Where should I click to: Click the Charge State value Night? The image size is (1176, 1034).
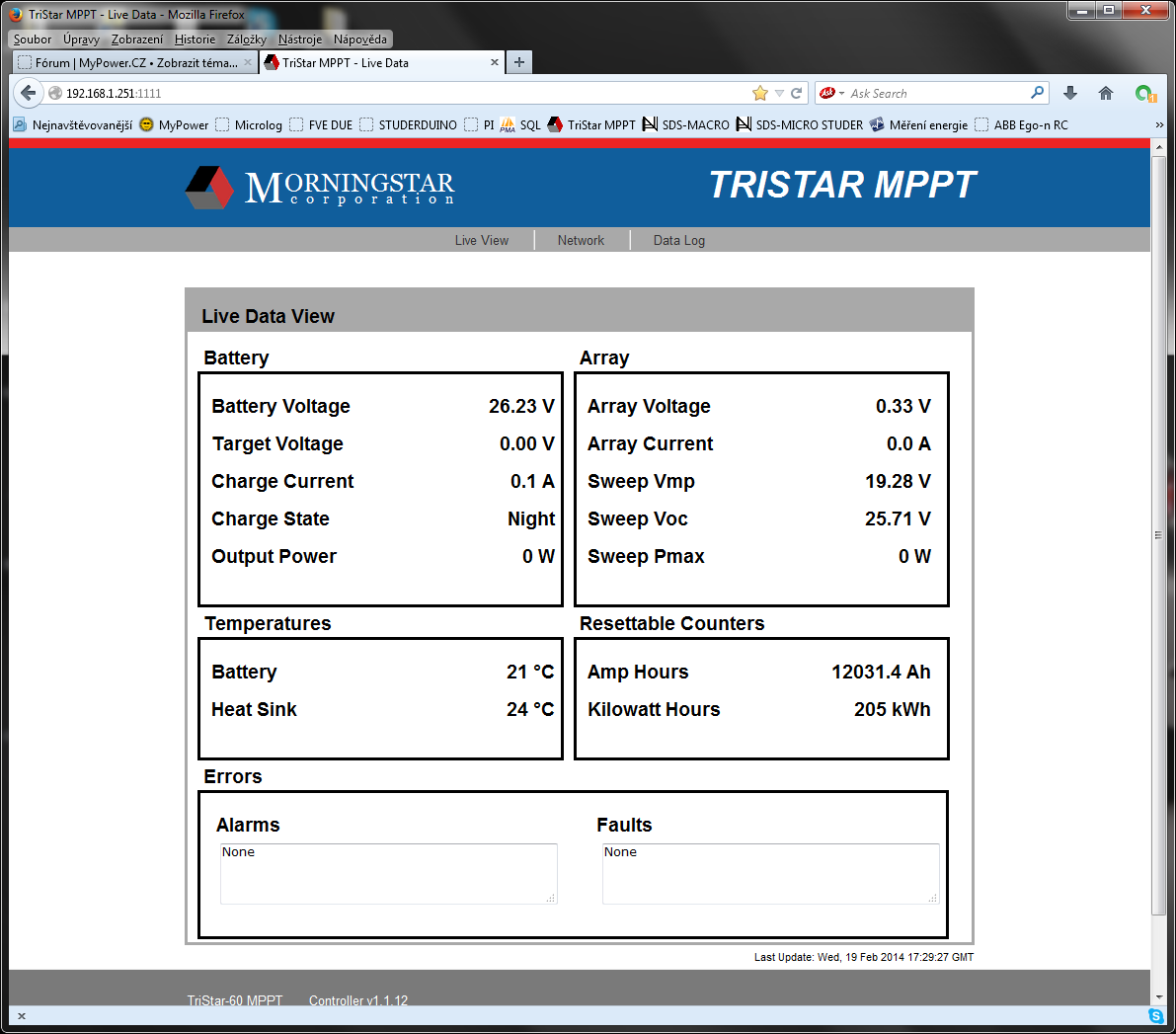531,518
